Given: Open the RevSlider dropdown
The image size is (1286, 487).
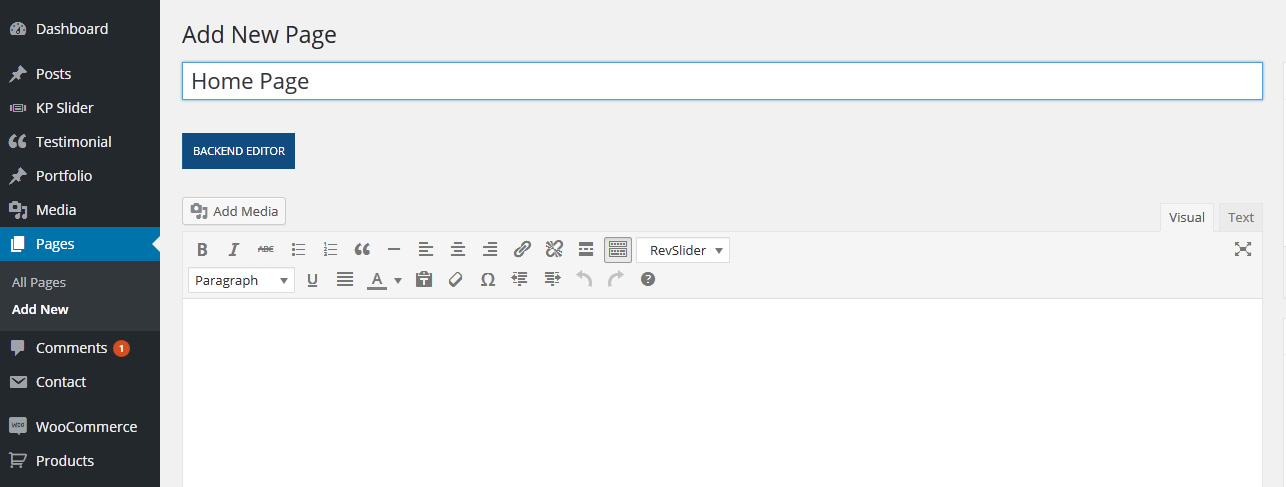Looking at the screenshot, I should [684, 250].
